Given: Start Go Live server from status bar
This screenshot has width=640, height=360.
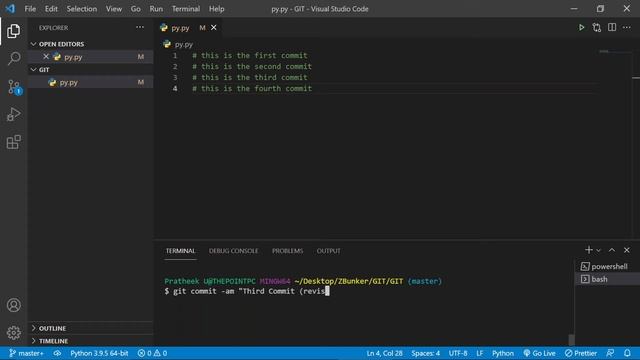Looking at the screenshot, I should (540, 353).
